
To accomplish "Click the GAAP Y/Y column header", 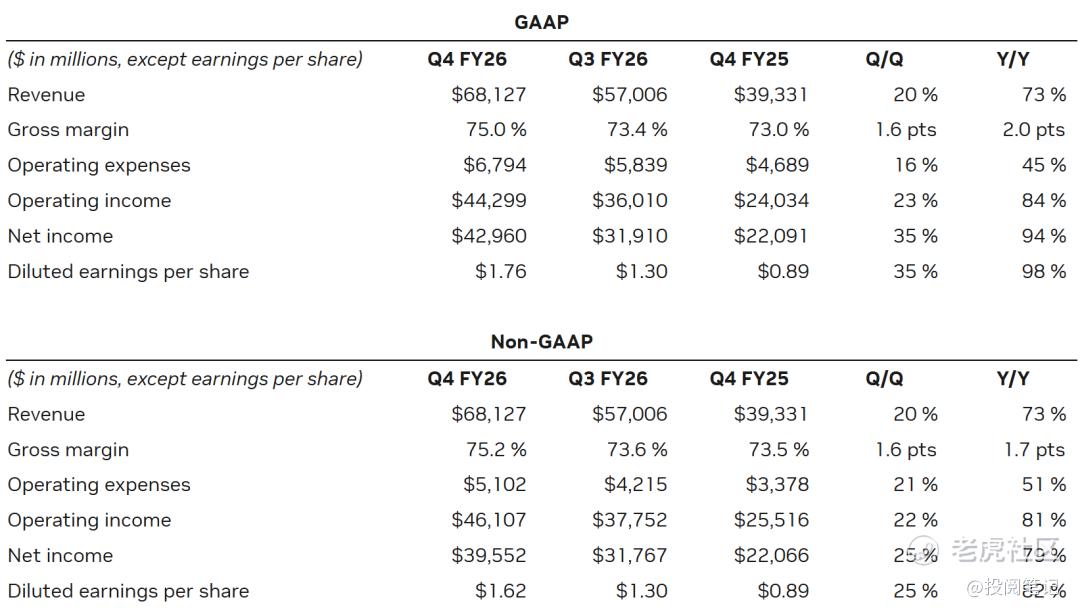I will (1012, 59).
